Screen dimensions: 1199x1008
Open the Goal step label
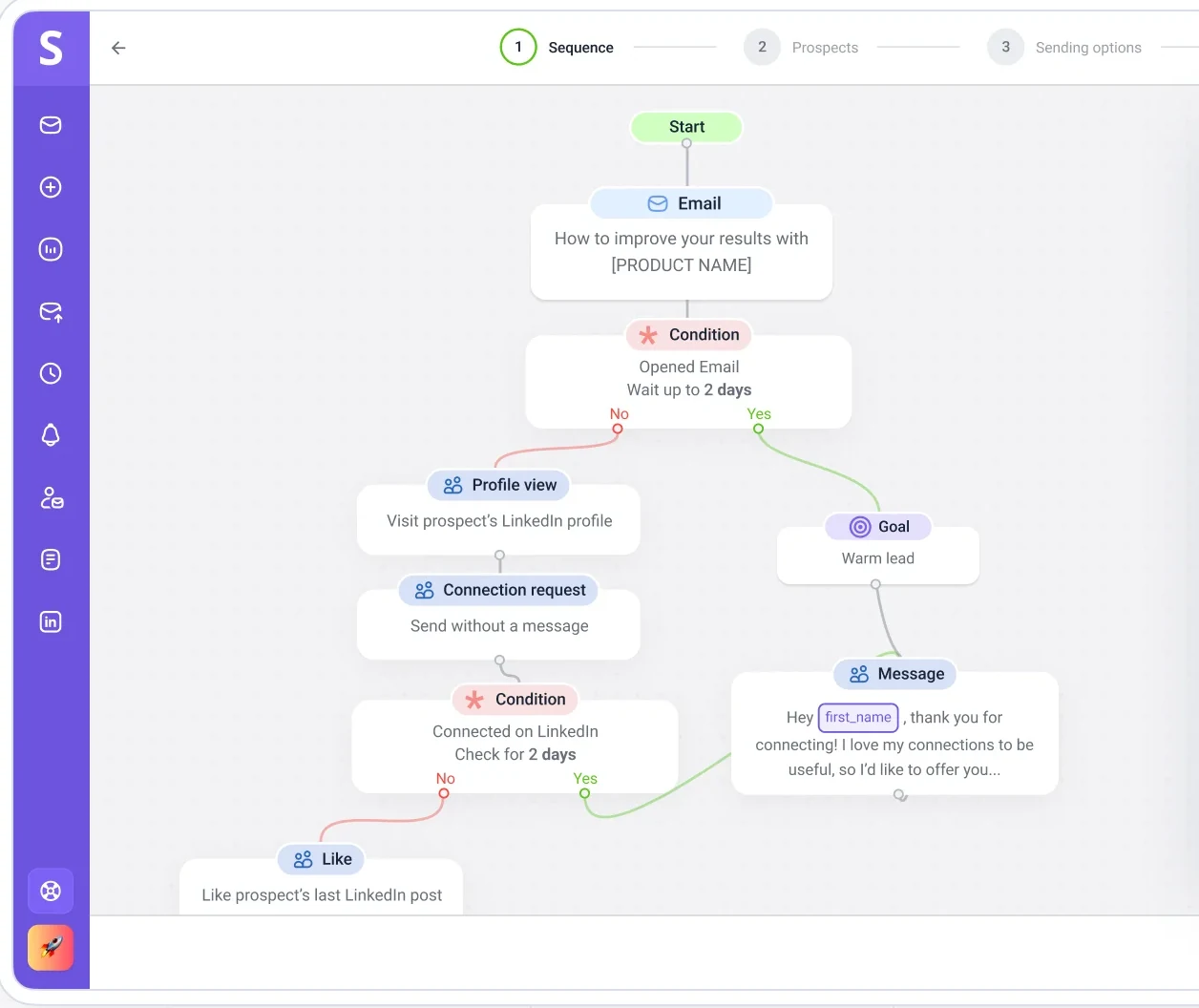877,527
